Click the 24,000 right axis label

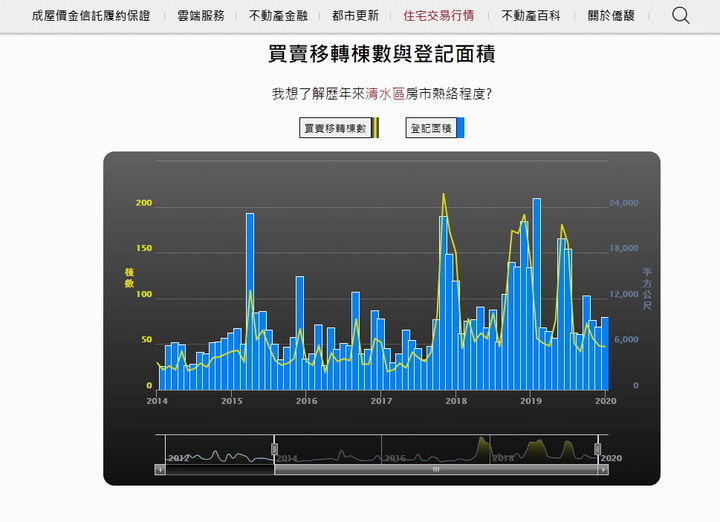pyautogui.click(x=624, y=203)
